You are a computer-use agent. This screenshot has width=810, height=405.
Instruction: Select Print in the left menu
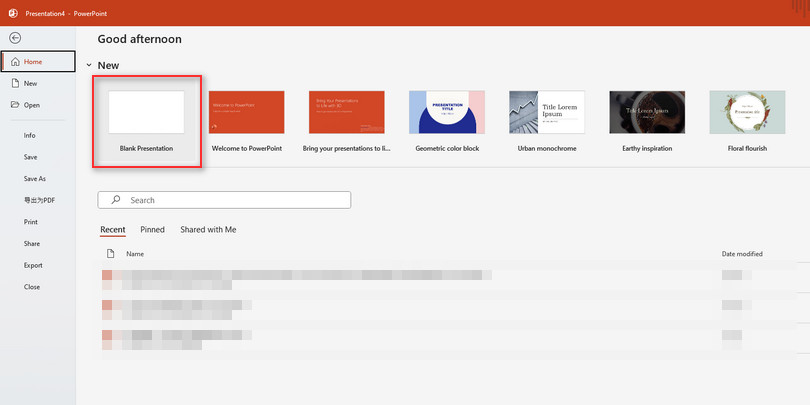pos(31,222)
